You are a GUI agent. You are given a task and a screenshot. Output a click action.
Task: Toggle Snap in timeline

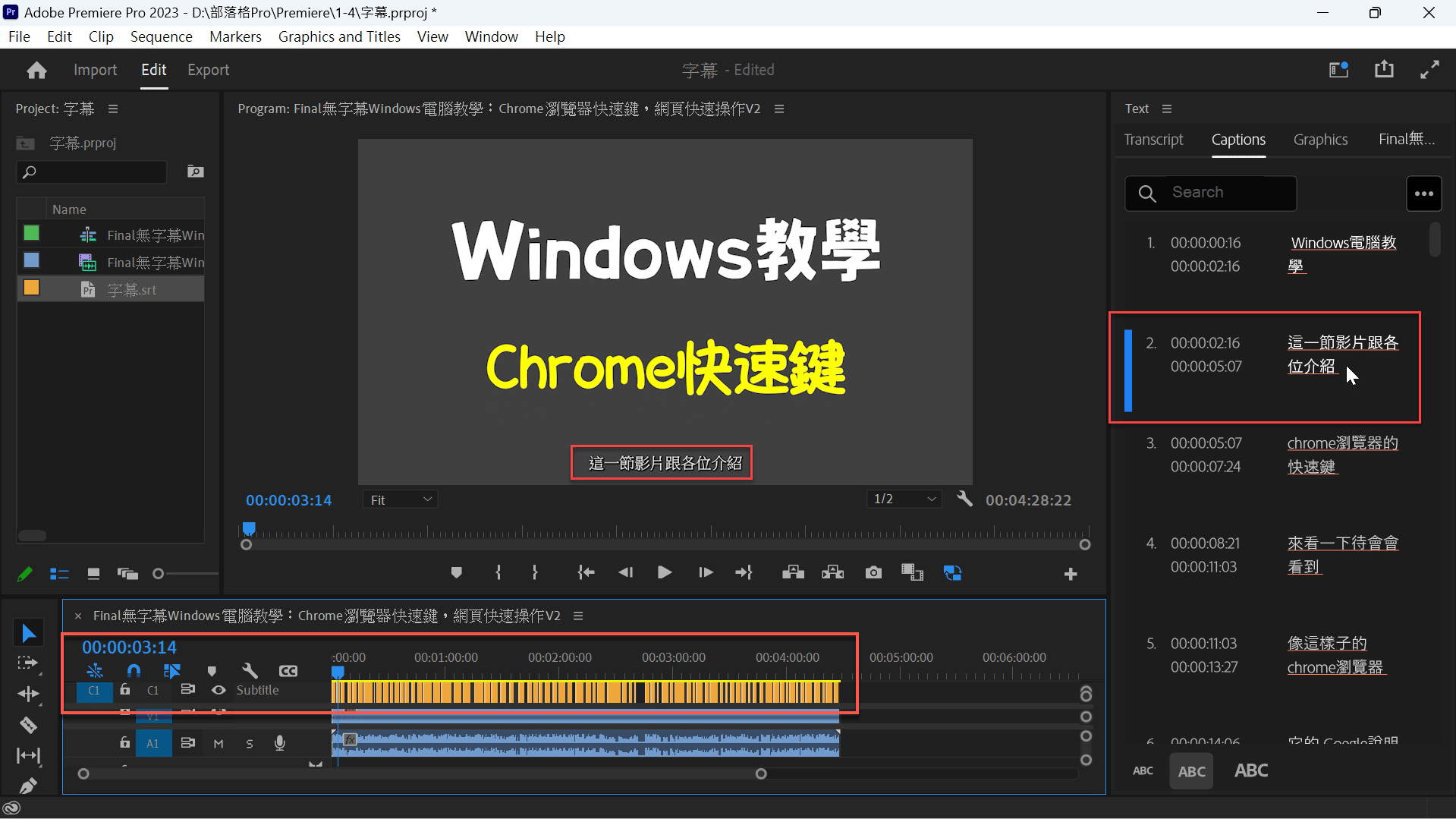click(x=134, y=671)
